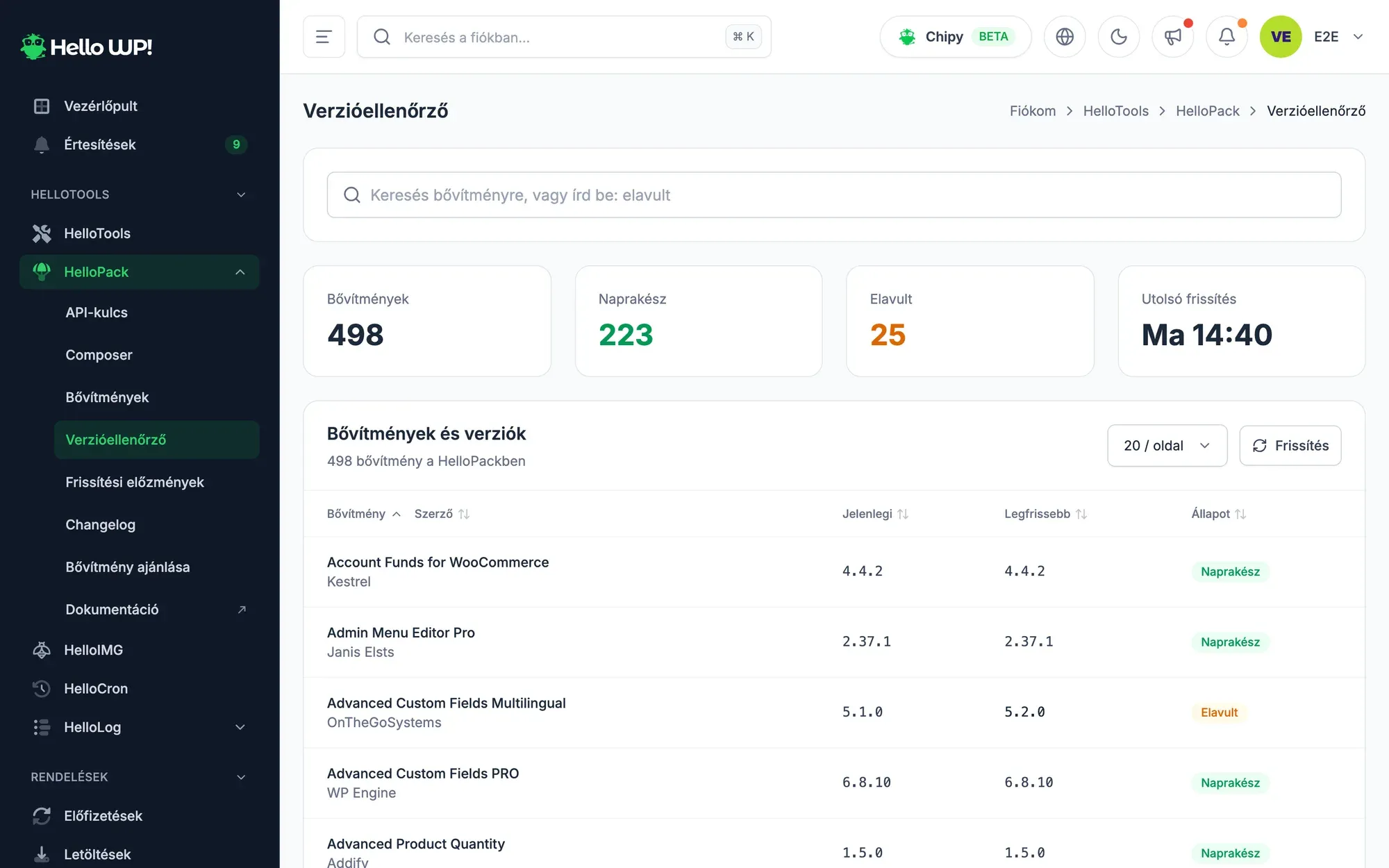Image resolution: width=1389 pixels, height=868 pixels.
Task: Open Bővítmény ajánlása submenu item
Action: [x=156, y=567]
